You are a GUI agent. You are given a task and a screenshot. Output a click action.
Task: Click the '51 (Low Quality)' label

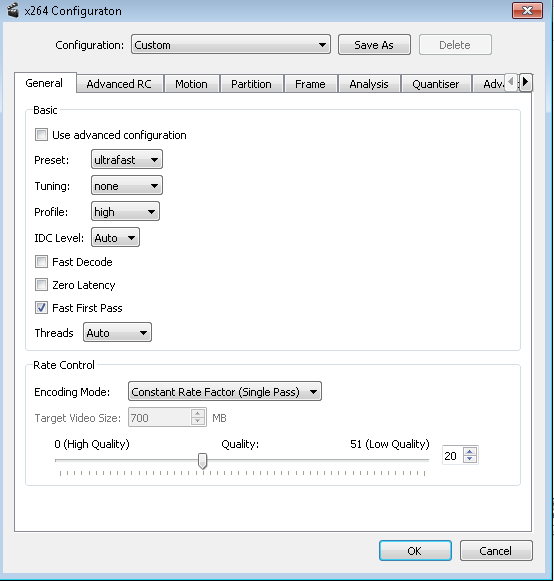389,444
